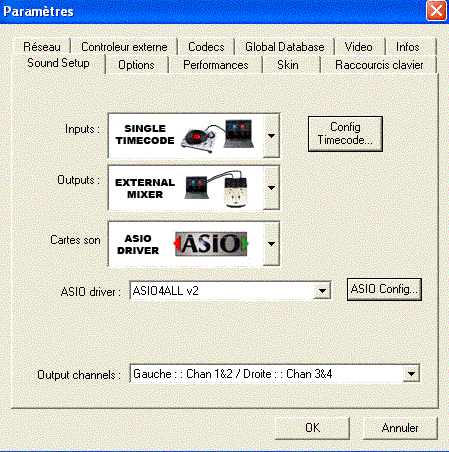
Task: Open the Output channels dropdown arrow
Action: [411, 374]
